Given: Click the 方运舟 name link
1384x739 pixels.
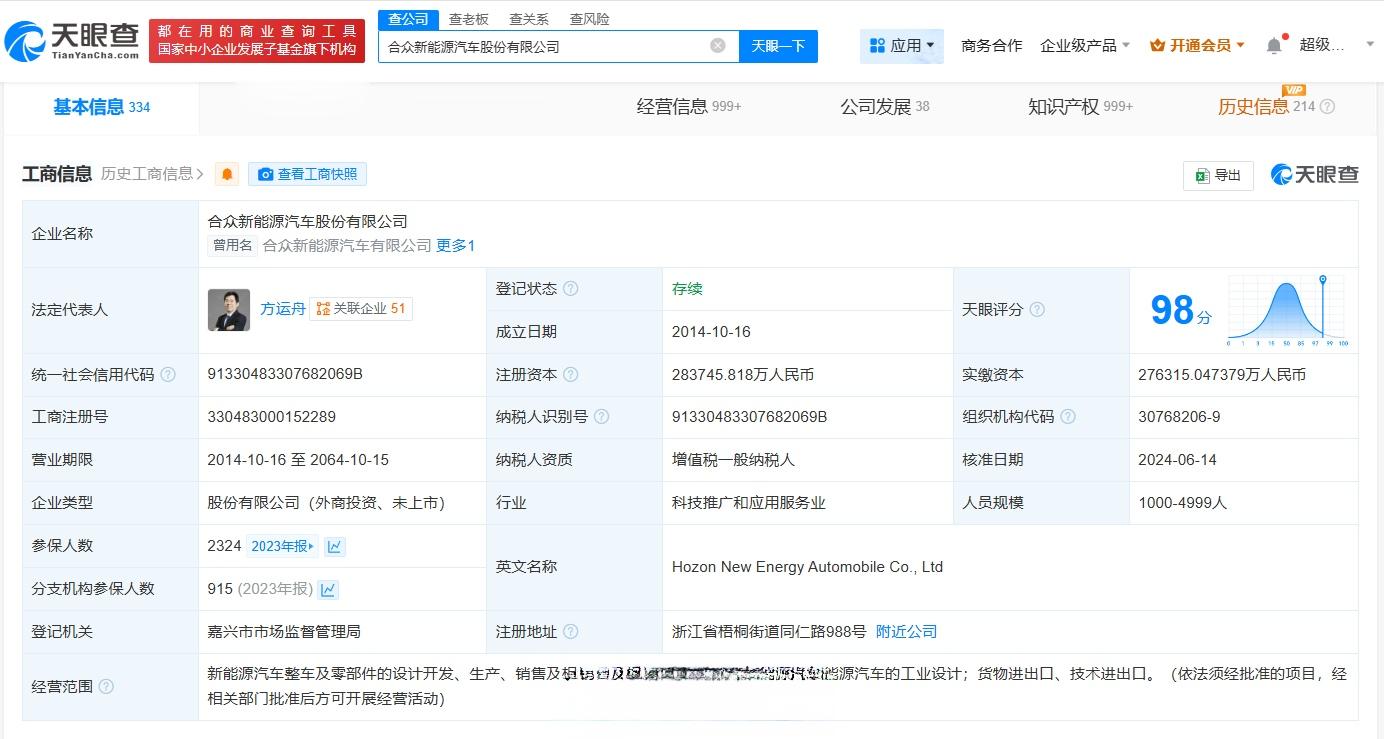Looking at the screenshot, I should [x=283, y=309].
